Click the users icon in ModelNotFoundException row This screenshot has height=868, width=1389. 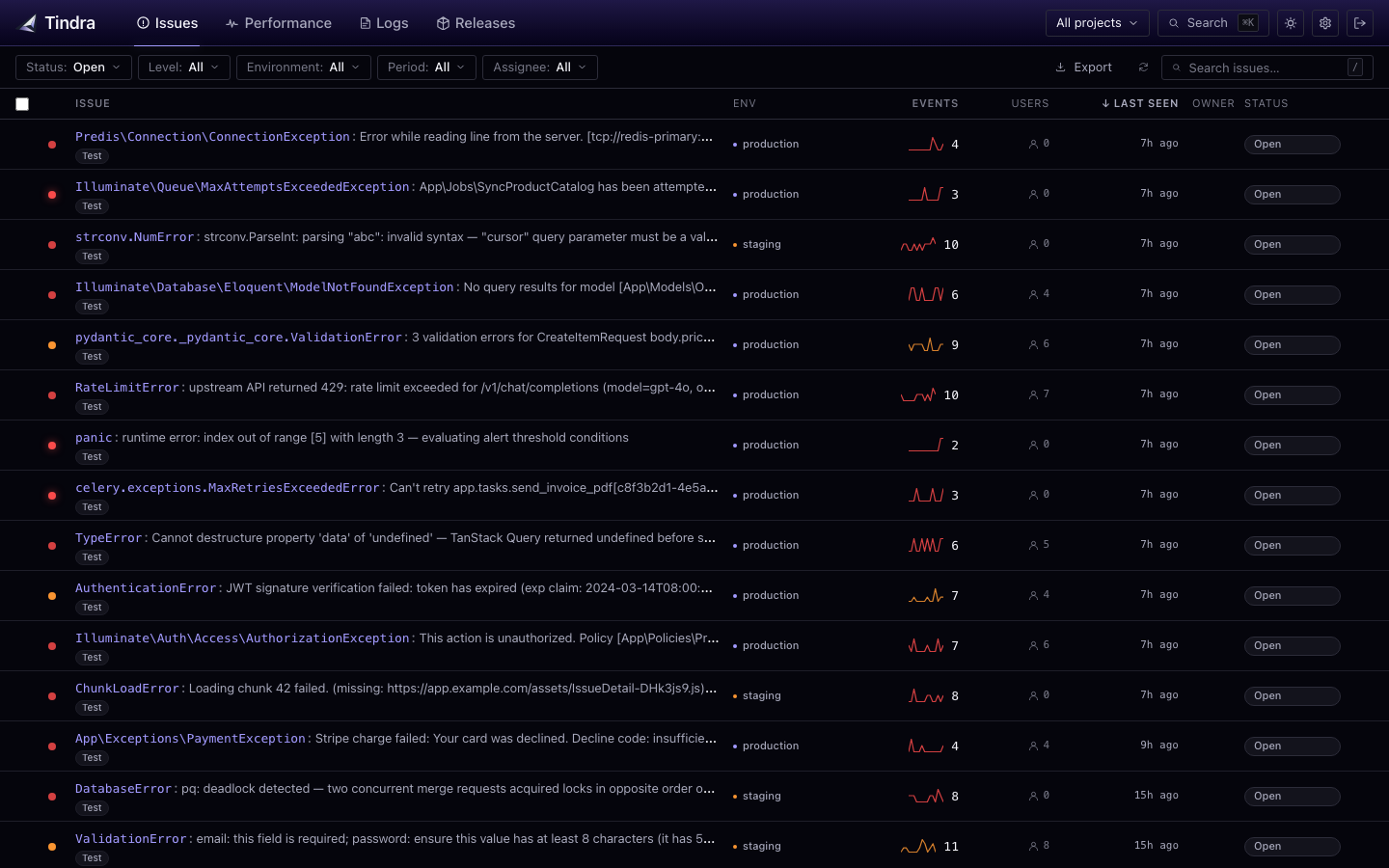pos(1033,295)
